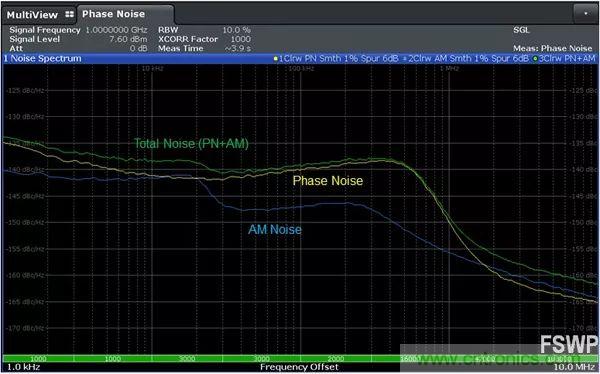This screenshot has height=374, width=600.
Task: Click the MultiView grid icon
Action: (69, 14)
